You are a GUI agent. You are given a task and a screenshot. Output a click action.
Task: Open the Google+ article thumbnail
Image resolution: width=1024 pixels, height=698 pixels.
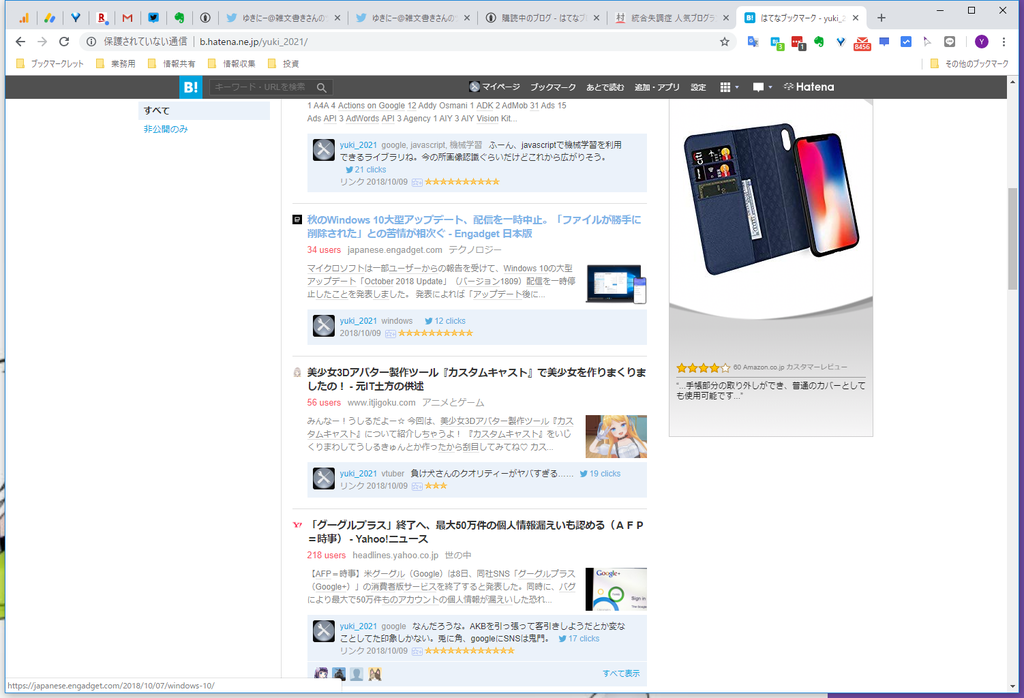coord(616,589)
